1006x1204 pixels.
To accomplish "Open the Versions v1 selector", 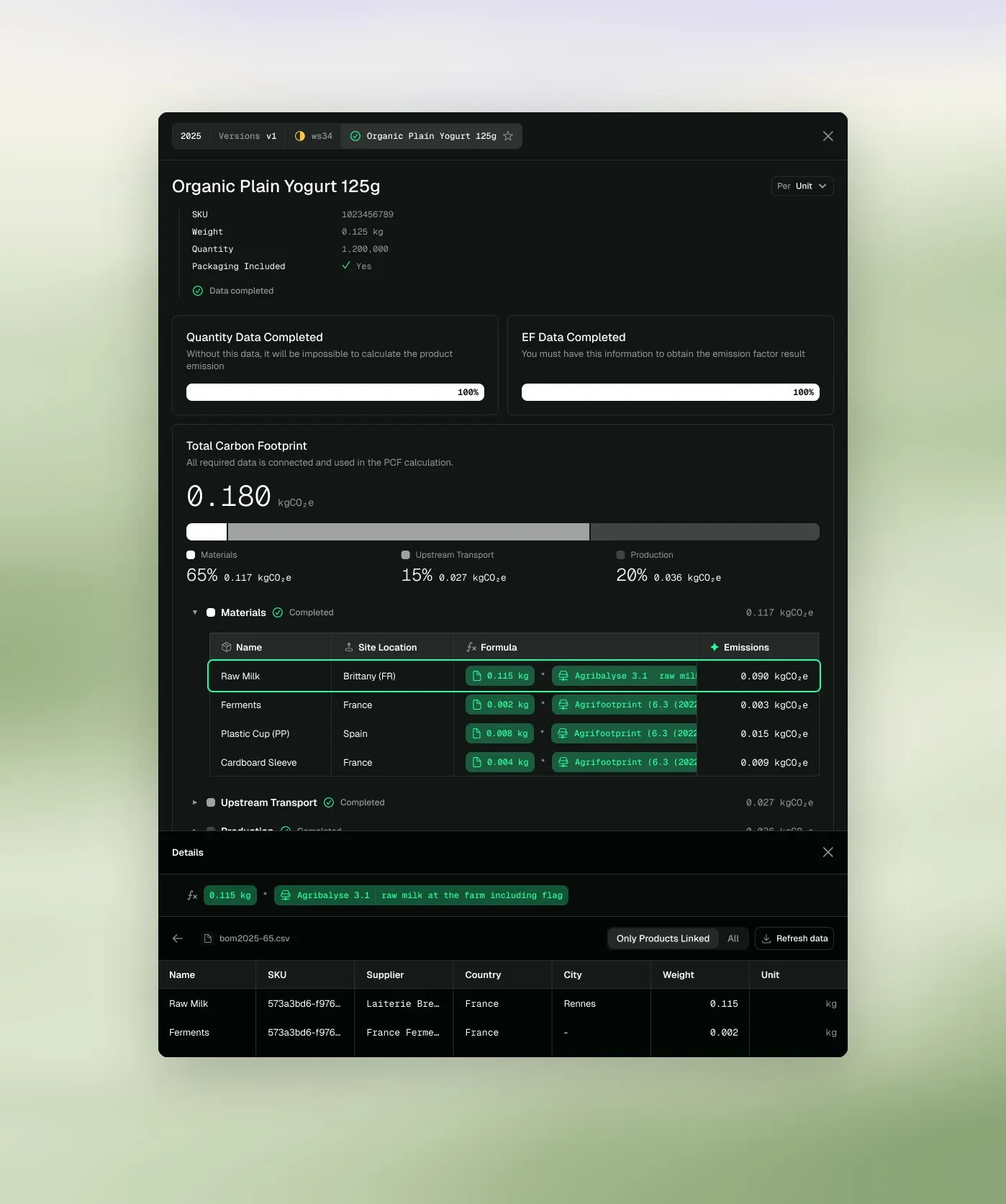I will (x=248, y=136).
